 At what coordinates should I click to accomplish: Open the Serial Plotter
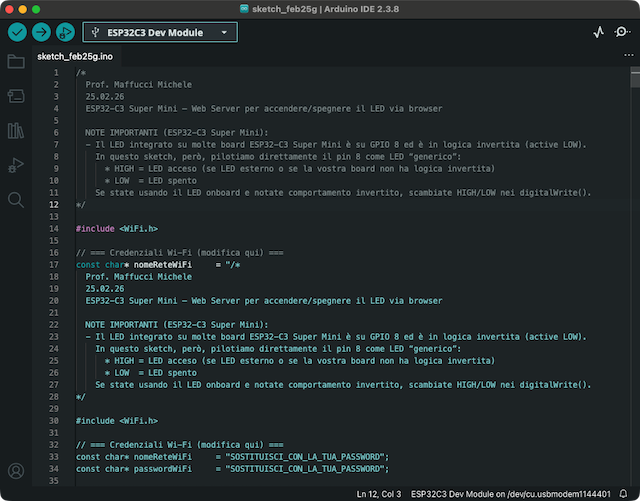pos(599,32)
